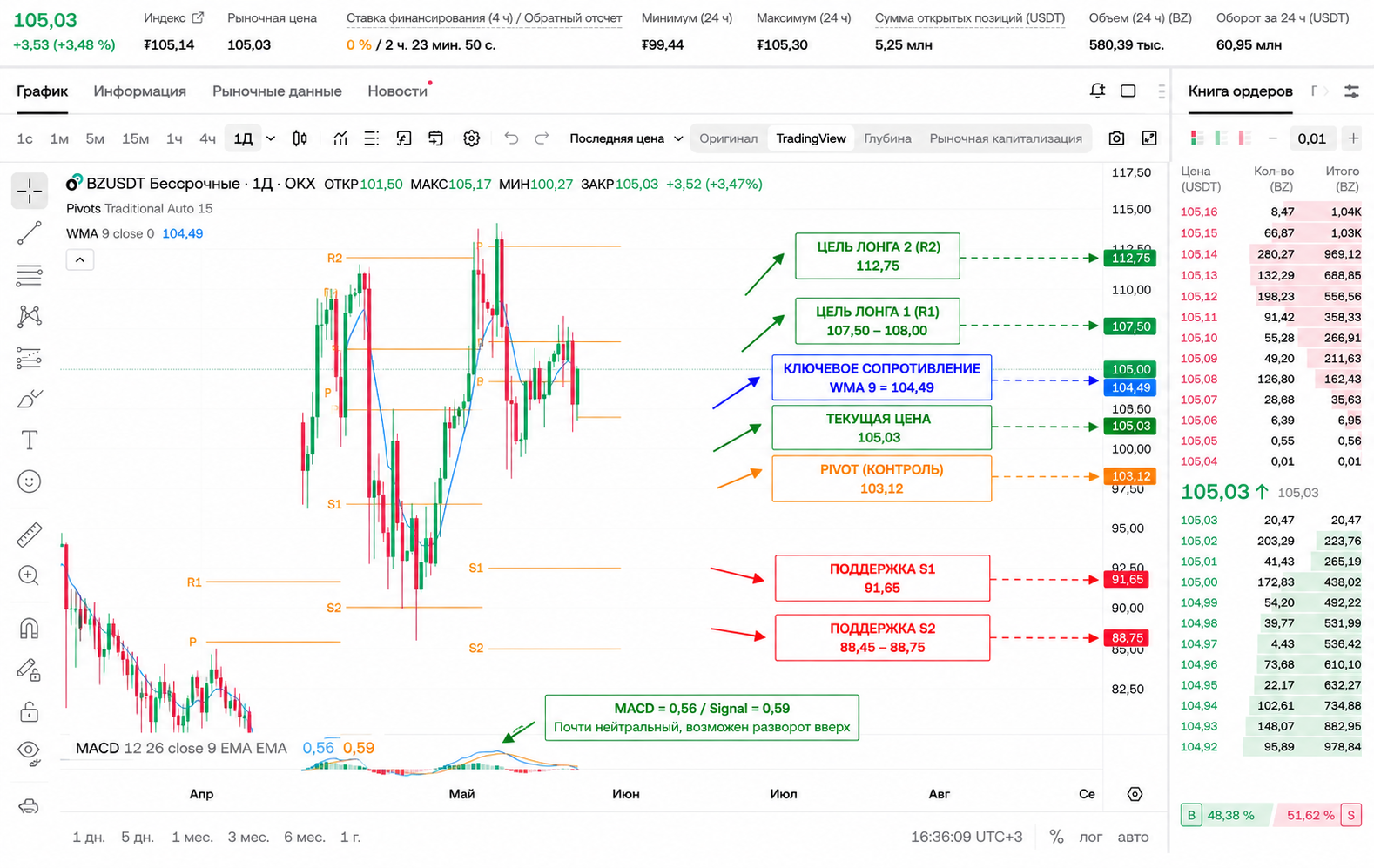Open the forecasting position tool
1374x868 pixels.
tap(30, 358)
